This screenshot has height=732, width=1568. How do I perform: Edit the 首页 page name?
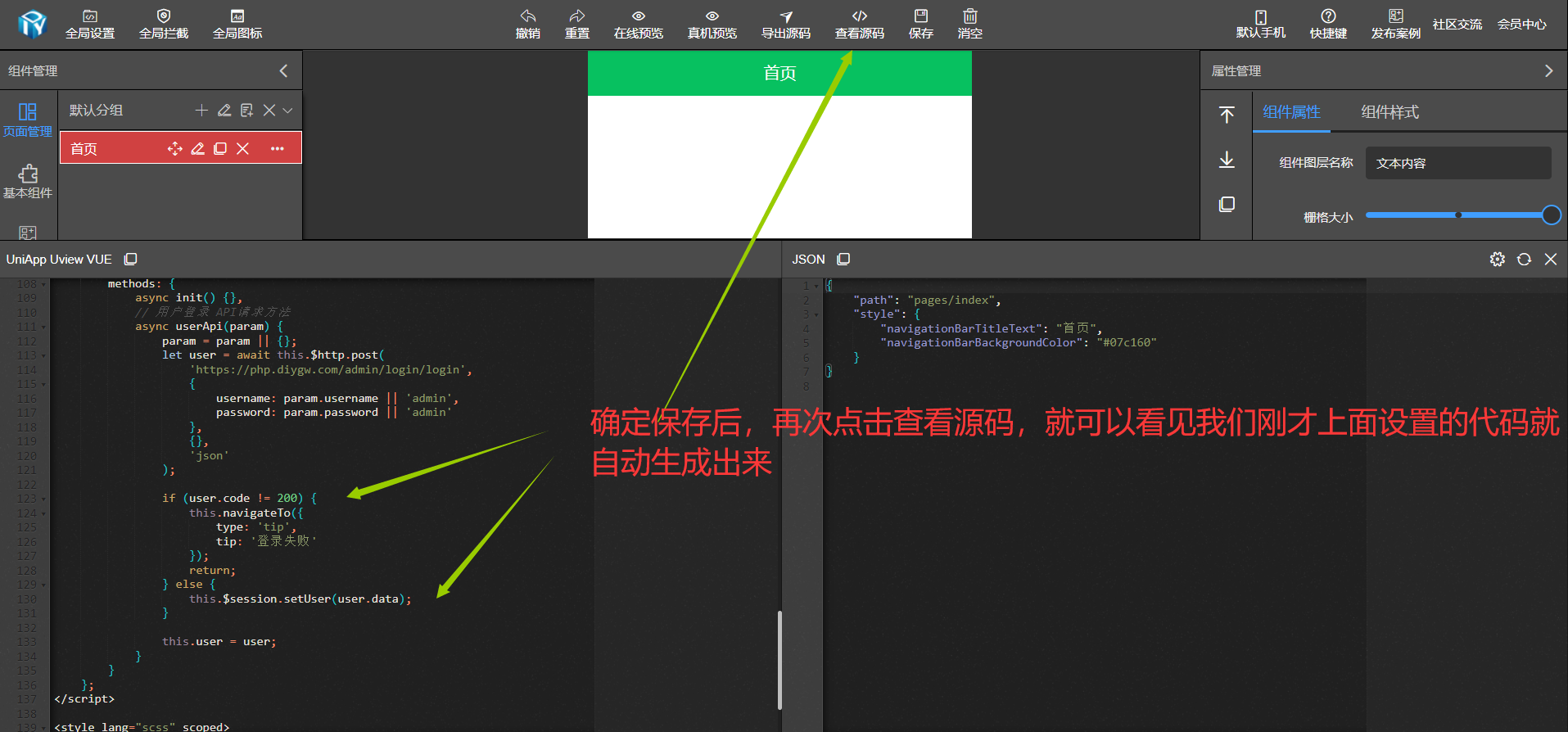click(197, 148)
